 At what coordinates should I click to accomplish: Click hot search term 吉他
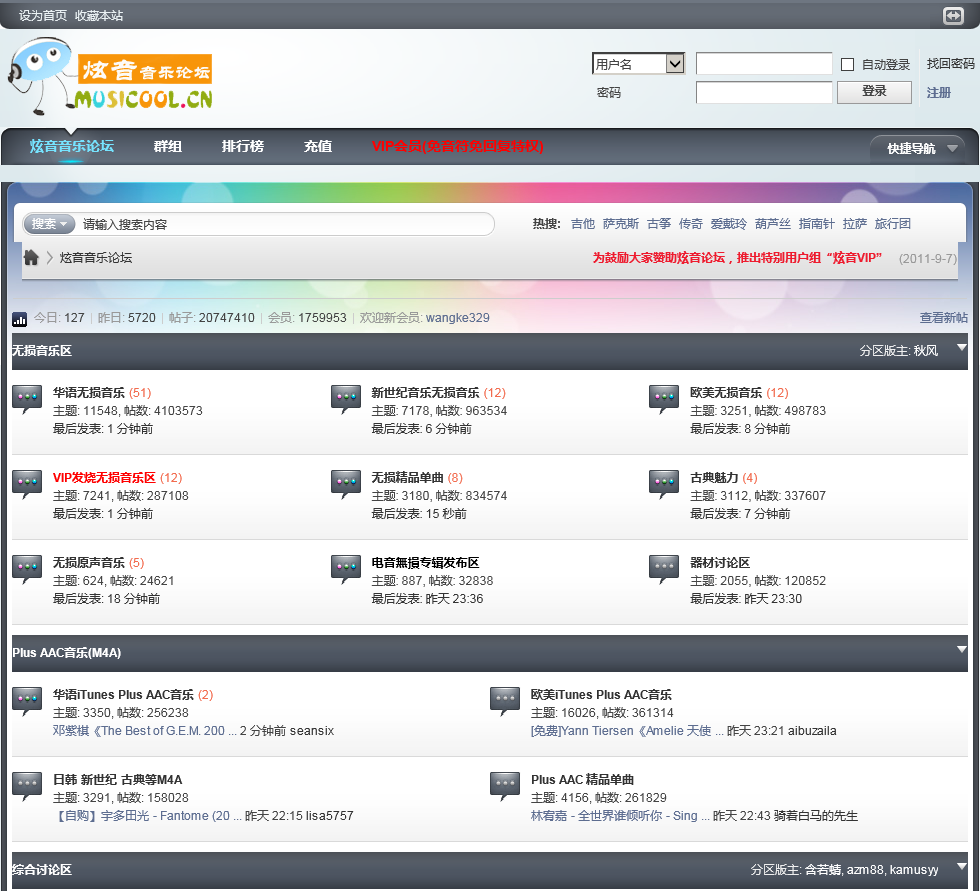click(582, 224)
